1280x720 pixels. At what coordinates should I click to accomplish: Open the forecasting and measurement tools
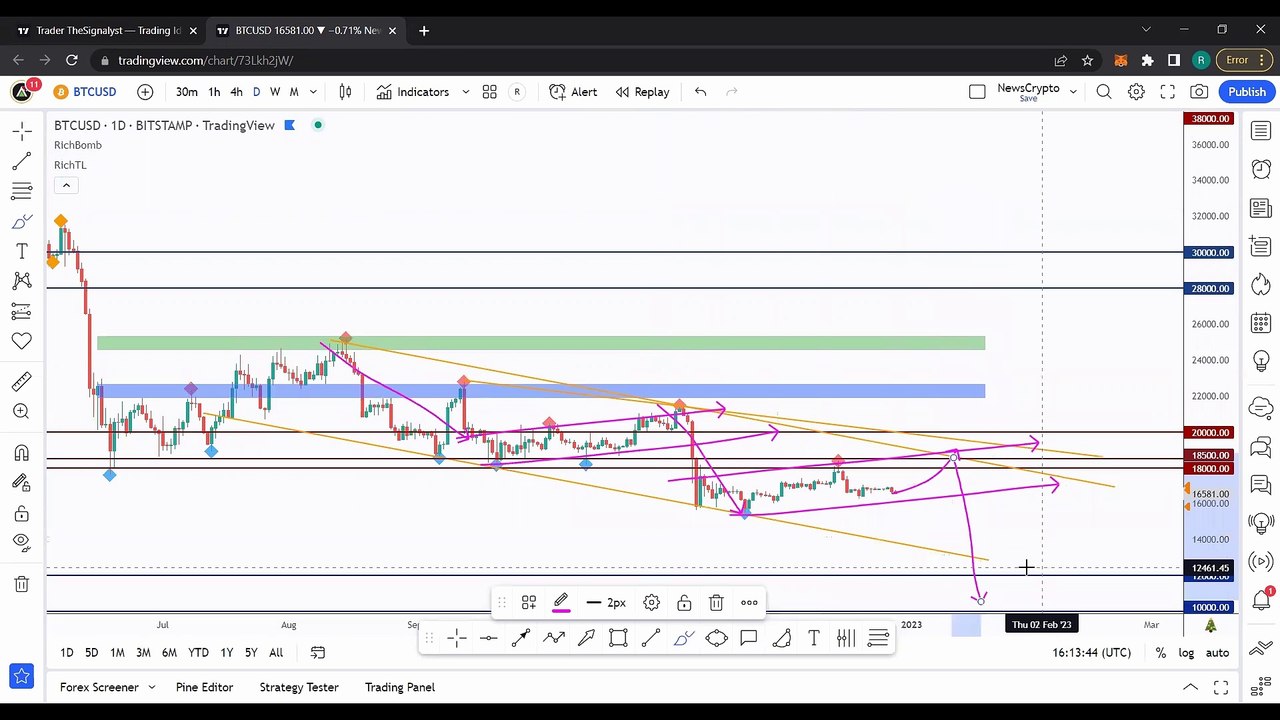[21, 311]
